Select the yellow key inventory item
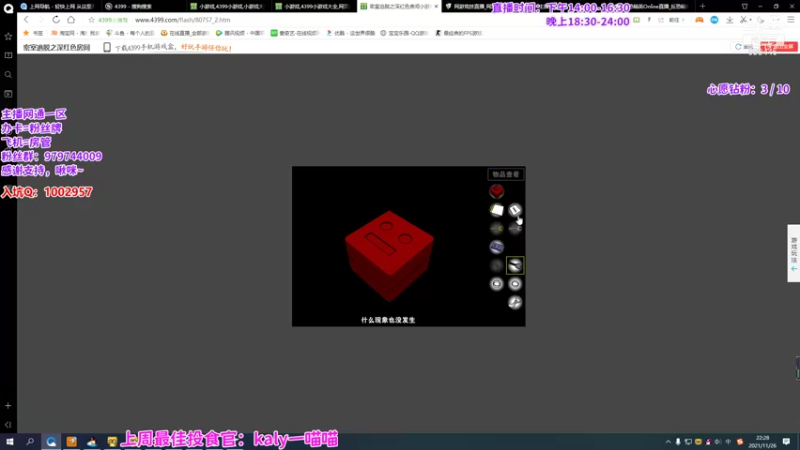Image resolution: width=800 pixels, height=450 pixels. point(496,229)
